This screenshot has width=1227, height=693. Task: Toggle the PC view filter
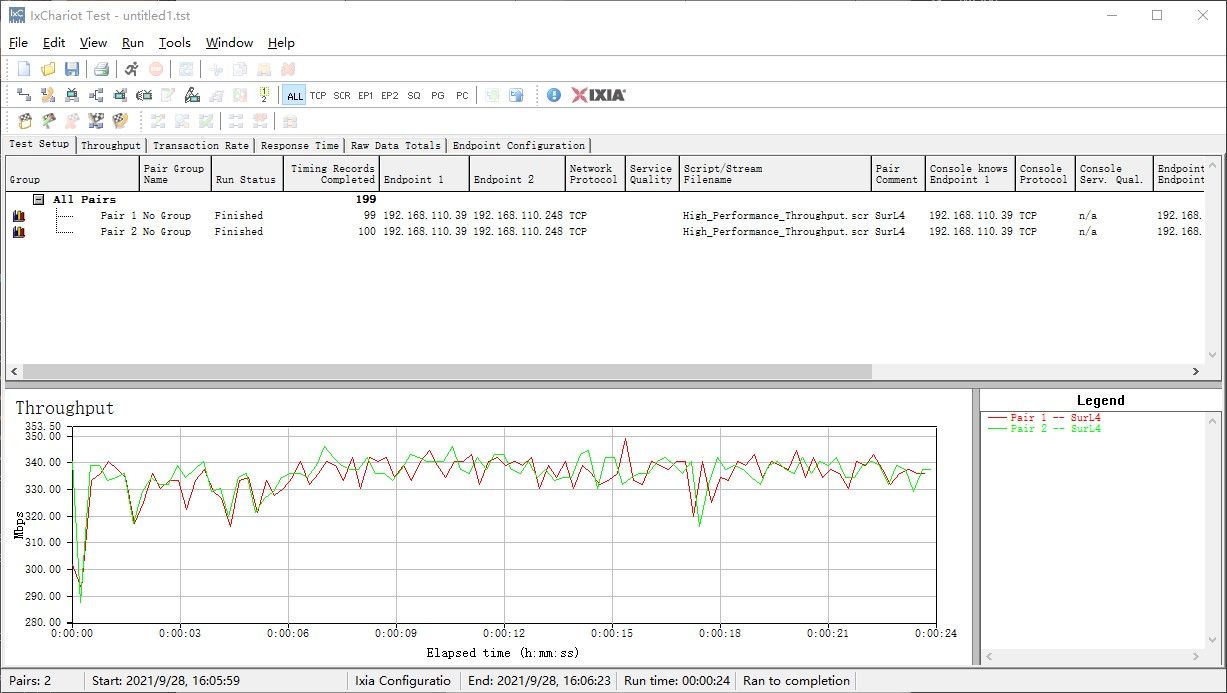[462, 95]
